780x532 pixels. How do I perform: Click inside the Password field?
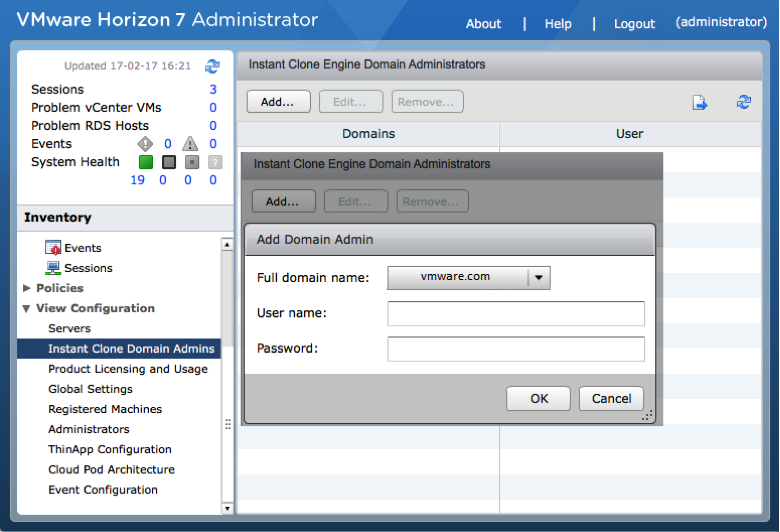(x=516, y=349)
